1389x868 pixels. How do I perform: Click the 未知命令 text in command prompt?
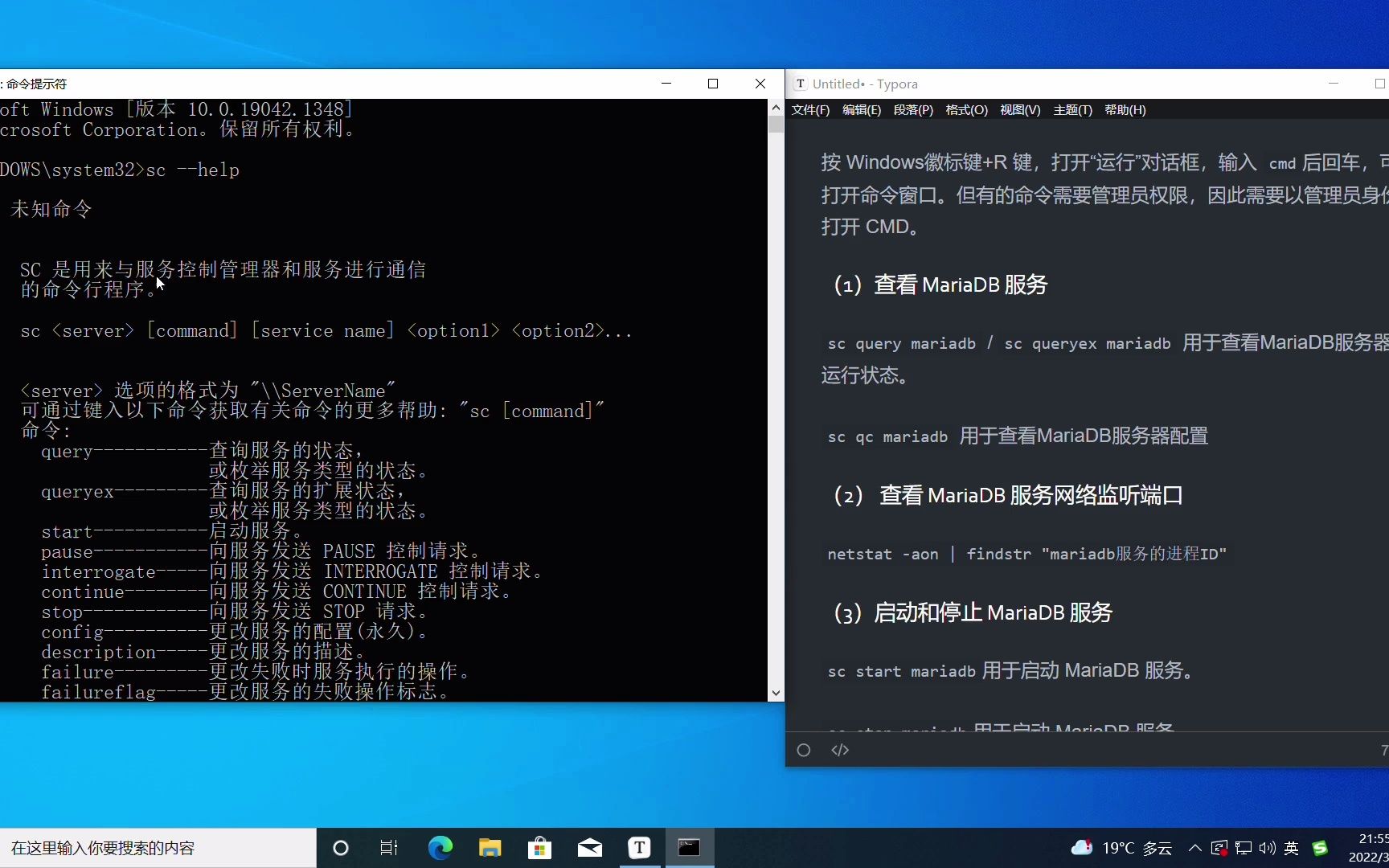click(x=51, y=210)
